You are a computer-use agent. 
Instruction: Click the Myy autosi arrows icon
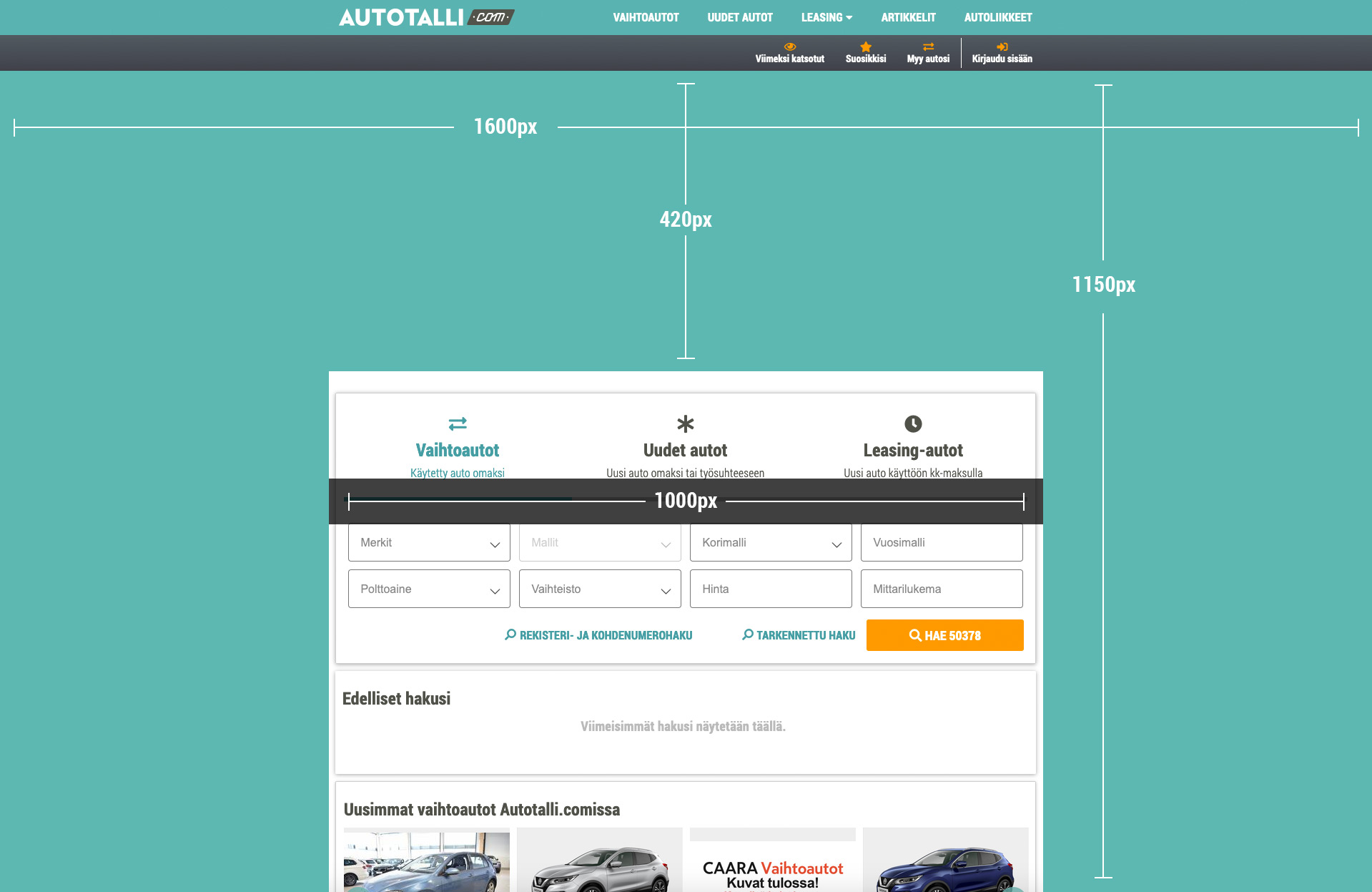928,46
